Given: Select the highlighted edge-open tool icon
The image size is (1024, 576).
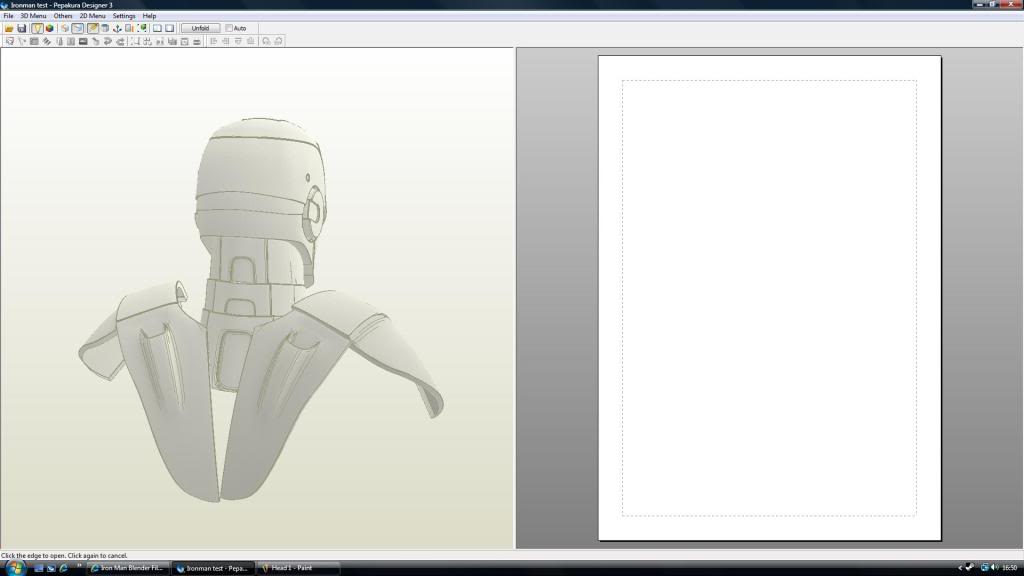Looking at the screenshot, I should pos(78,29).
